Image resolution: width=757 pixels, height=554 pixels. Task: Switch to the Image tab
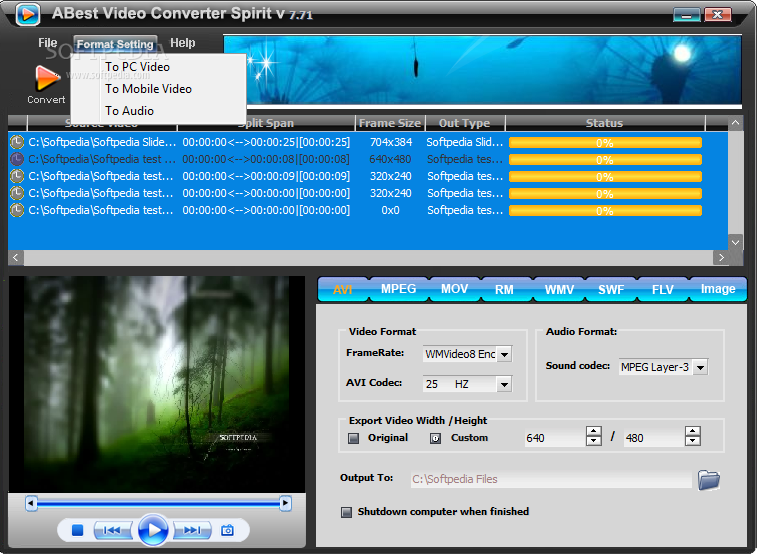click(x=718, y=289)
